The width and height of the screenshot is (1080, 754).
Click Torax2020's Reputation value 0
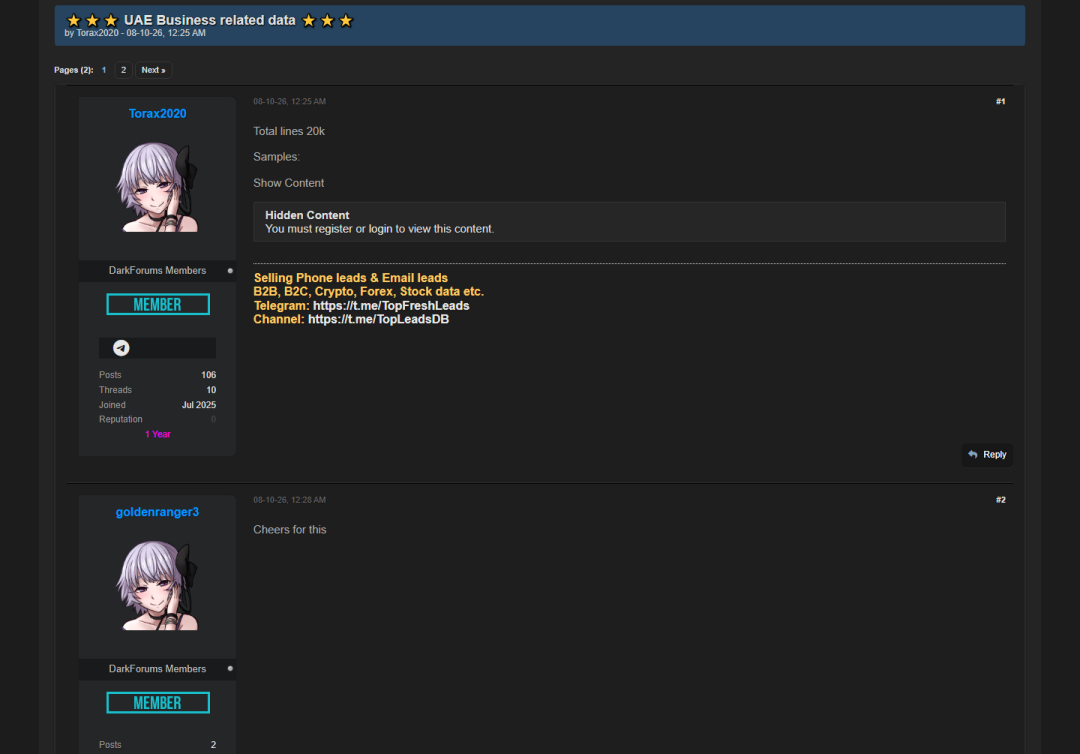(x=214, y=419)
